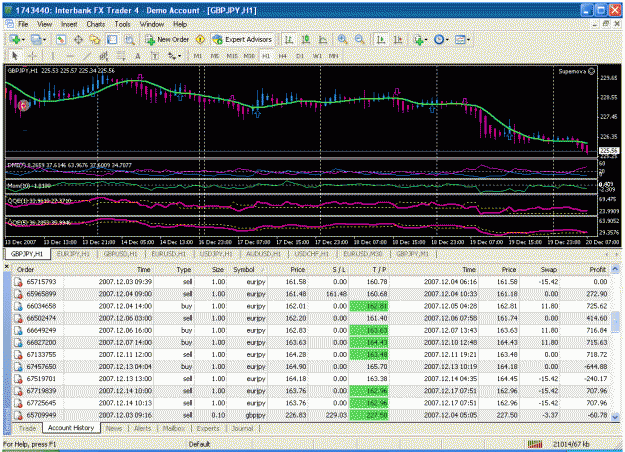
Task: Set timeframe to W1
Action: [x=317, y=56]
